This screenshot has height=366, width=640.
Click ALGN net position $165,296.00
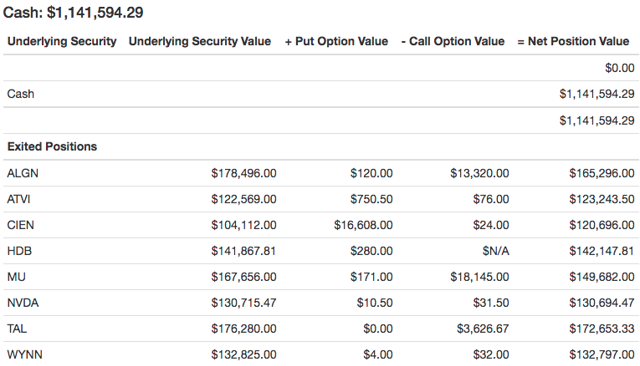pos(602,173)
